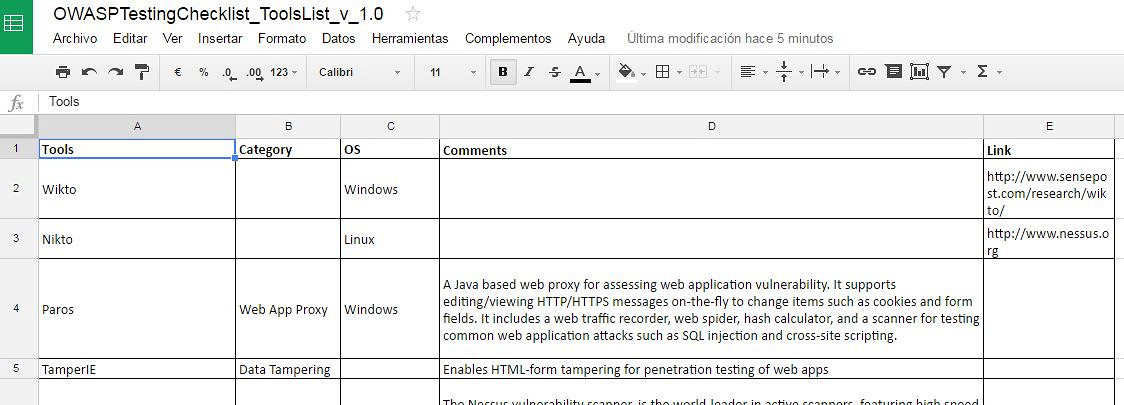Select the paint format tool
The image size is (1124, 405).
click(x=142, y=72)
